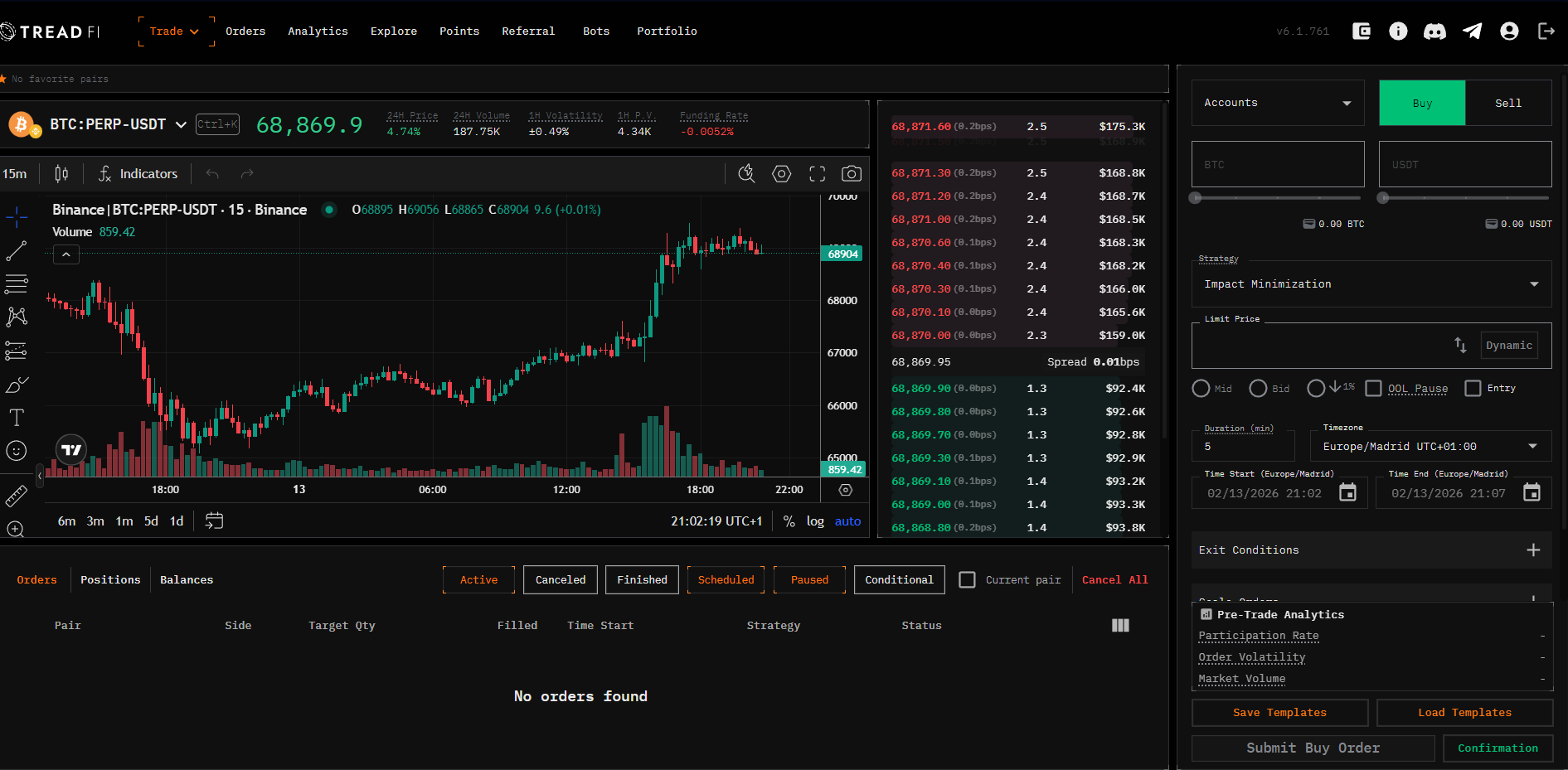Viewport: 1568px width, 770px height.
Task: Swap limit price direction arrows icon
Action: (1460, 345)
